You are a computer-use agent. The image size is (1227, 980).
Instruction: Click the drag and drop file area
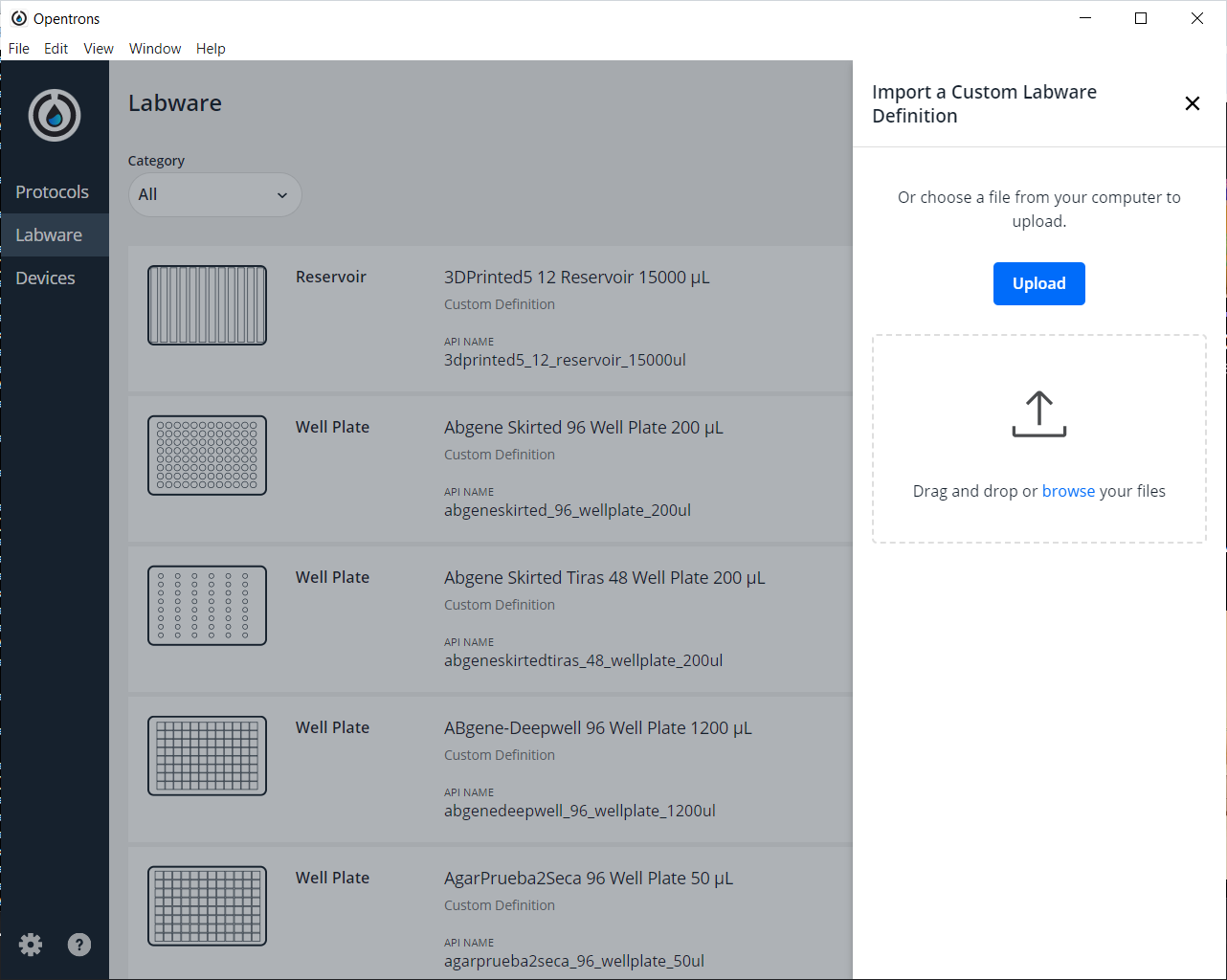(1039, 439)
